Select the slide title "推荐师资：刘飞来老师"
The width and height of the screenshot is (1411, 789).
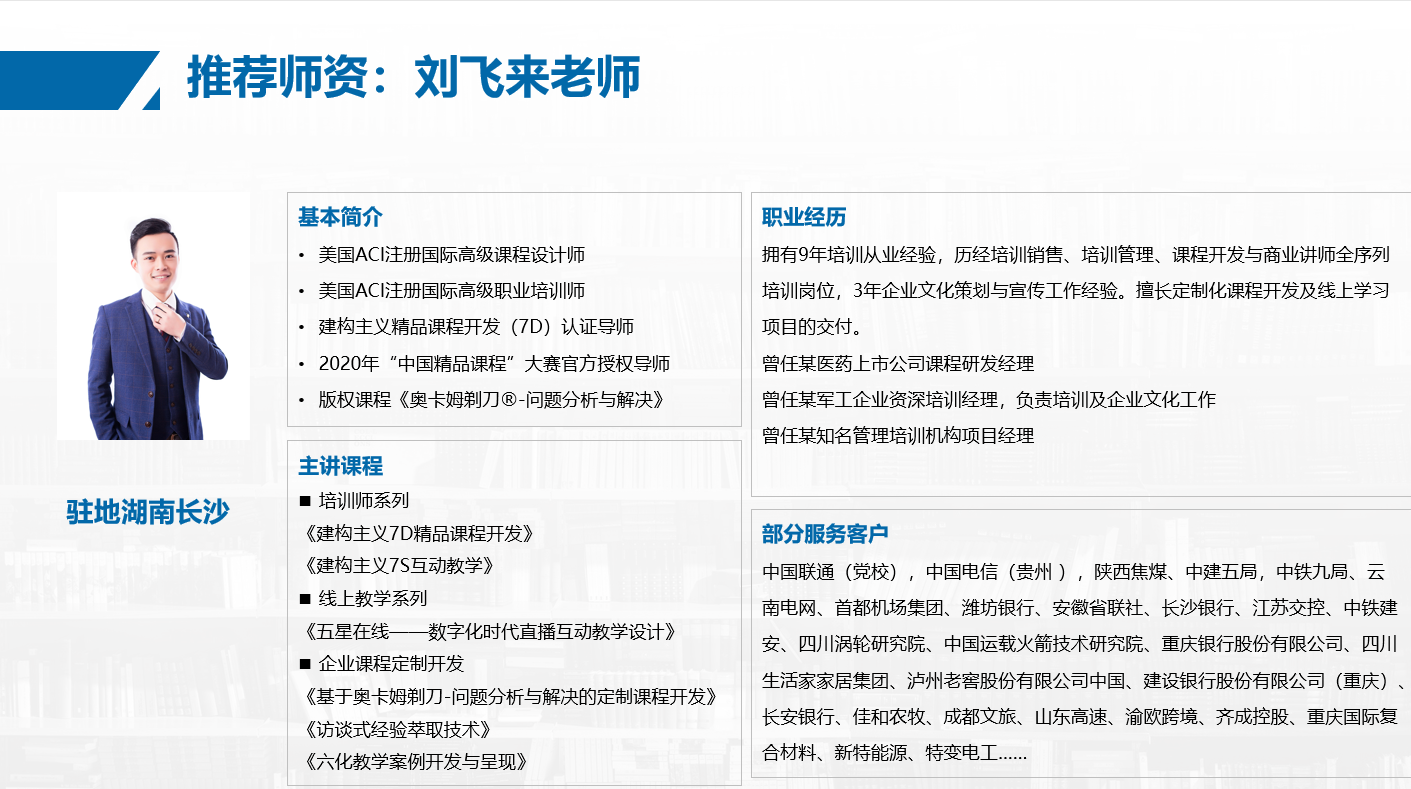point(413,77)
